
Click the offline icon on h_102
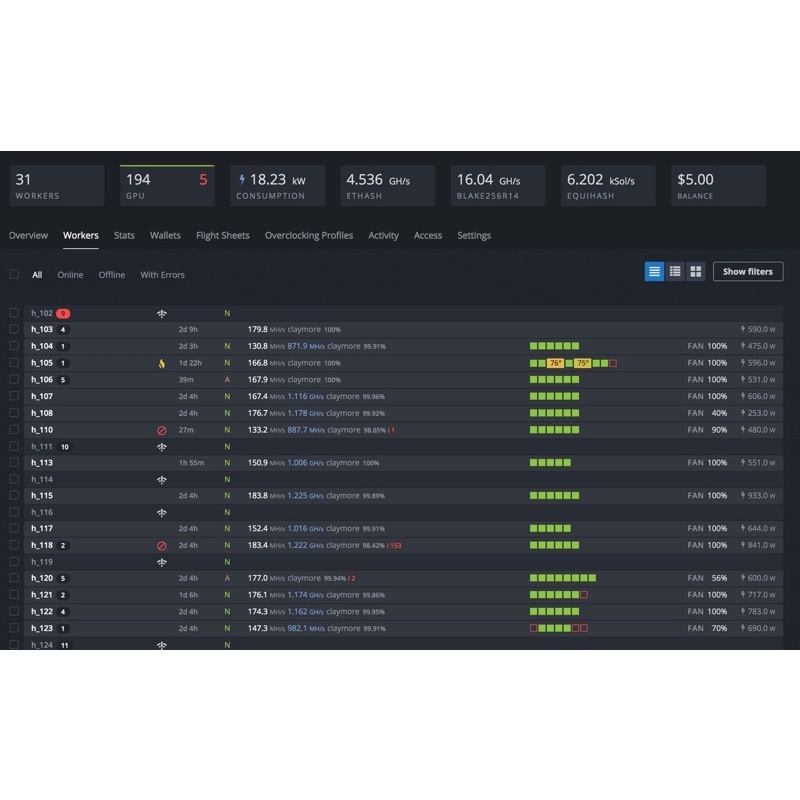[x=162, y=314]
